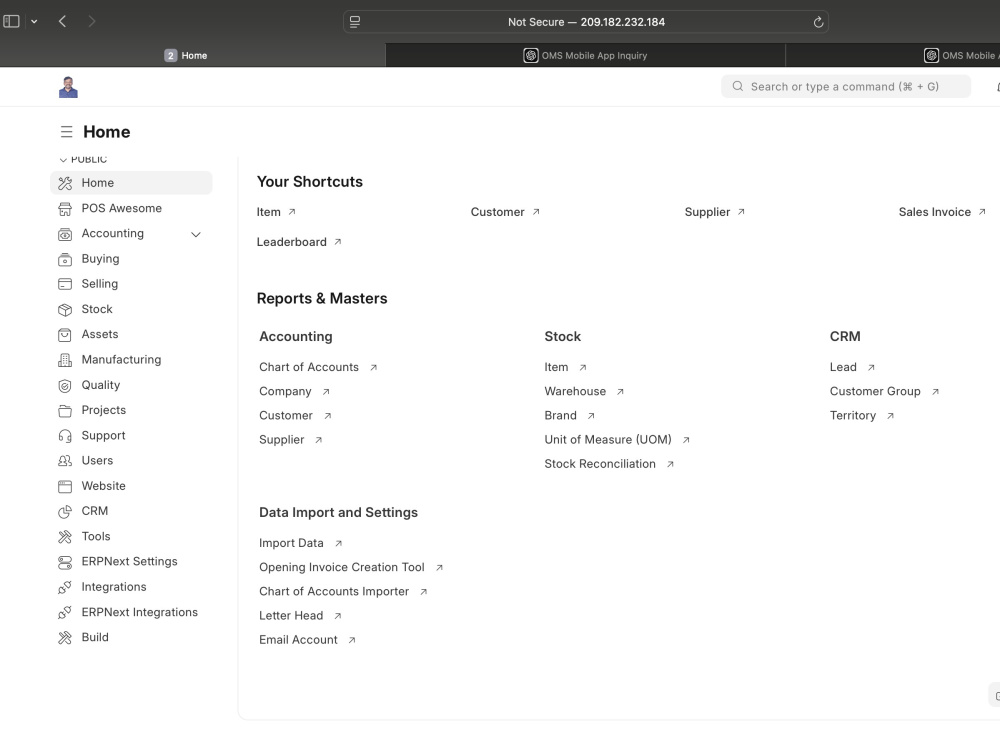
Task: Click the Tools sidebar icon
Action: tap(65, 537)
